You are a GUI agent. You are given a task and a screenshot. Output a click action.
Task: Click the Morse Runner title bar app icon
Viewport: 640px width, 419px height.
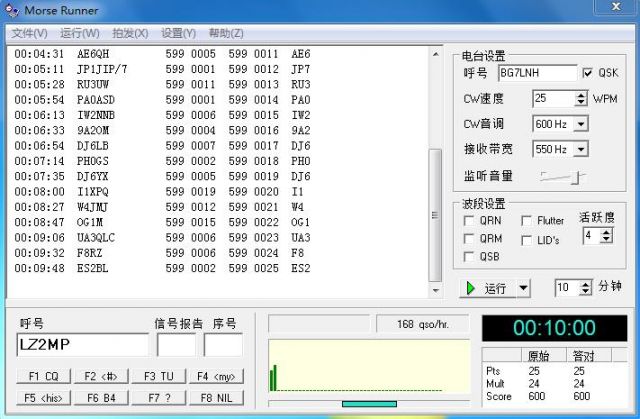pyautogui.click(x=12, y=10)
